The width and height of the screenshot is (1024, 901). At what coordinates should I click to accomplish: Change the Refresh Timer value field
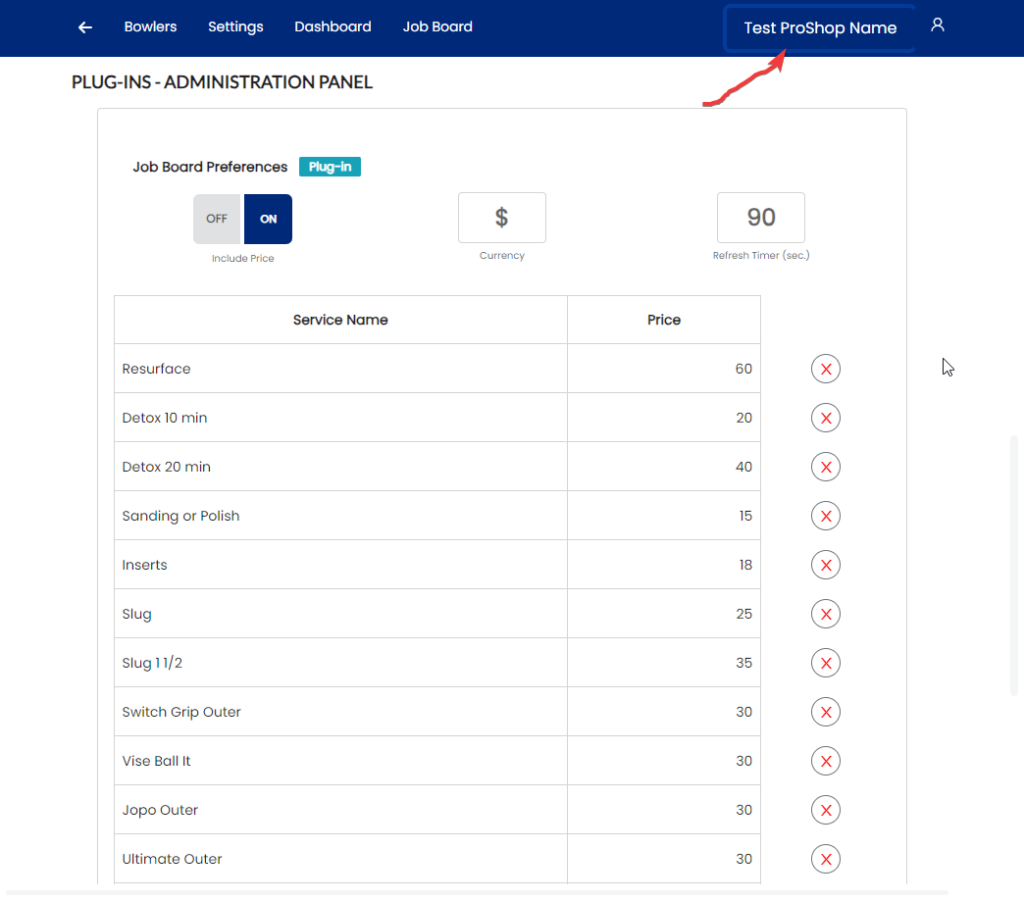click(x=761, y=217)
